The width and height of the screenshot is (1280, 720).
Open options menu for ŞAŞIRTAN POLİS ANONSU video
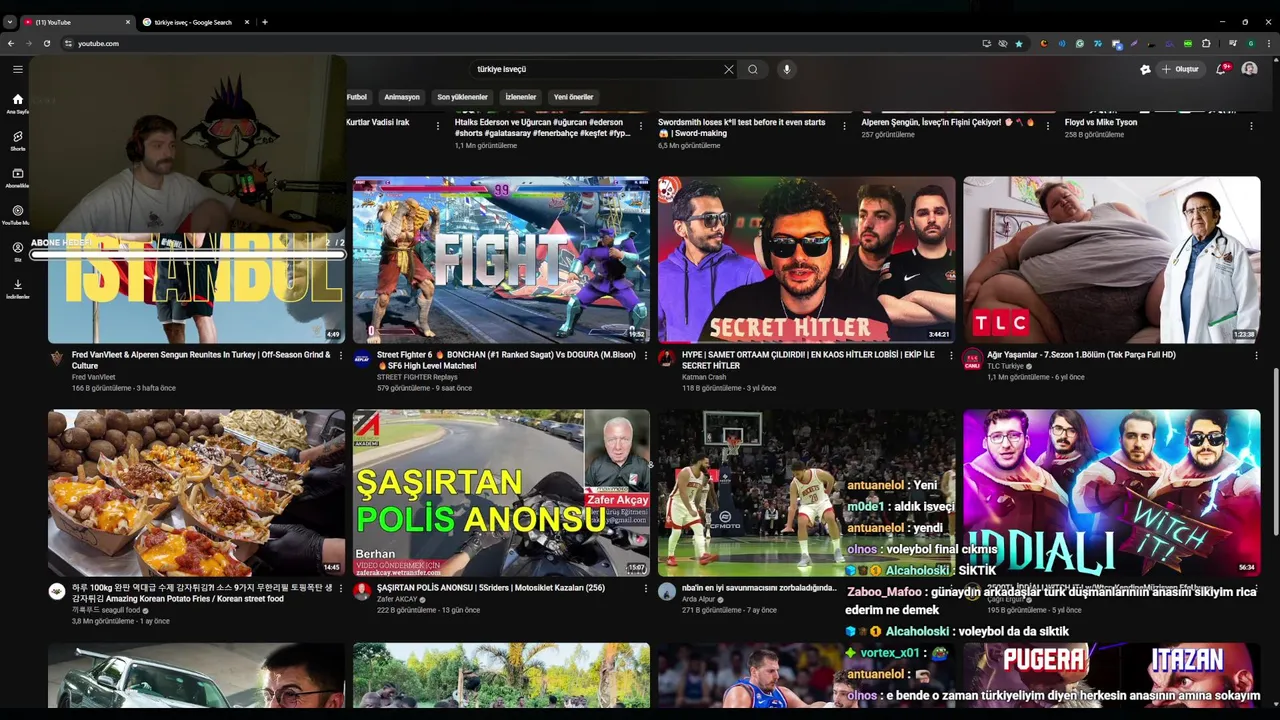coord(646,588)
